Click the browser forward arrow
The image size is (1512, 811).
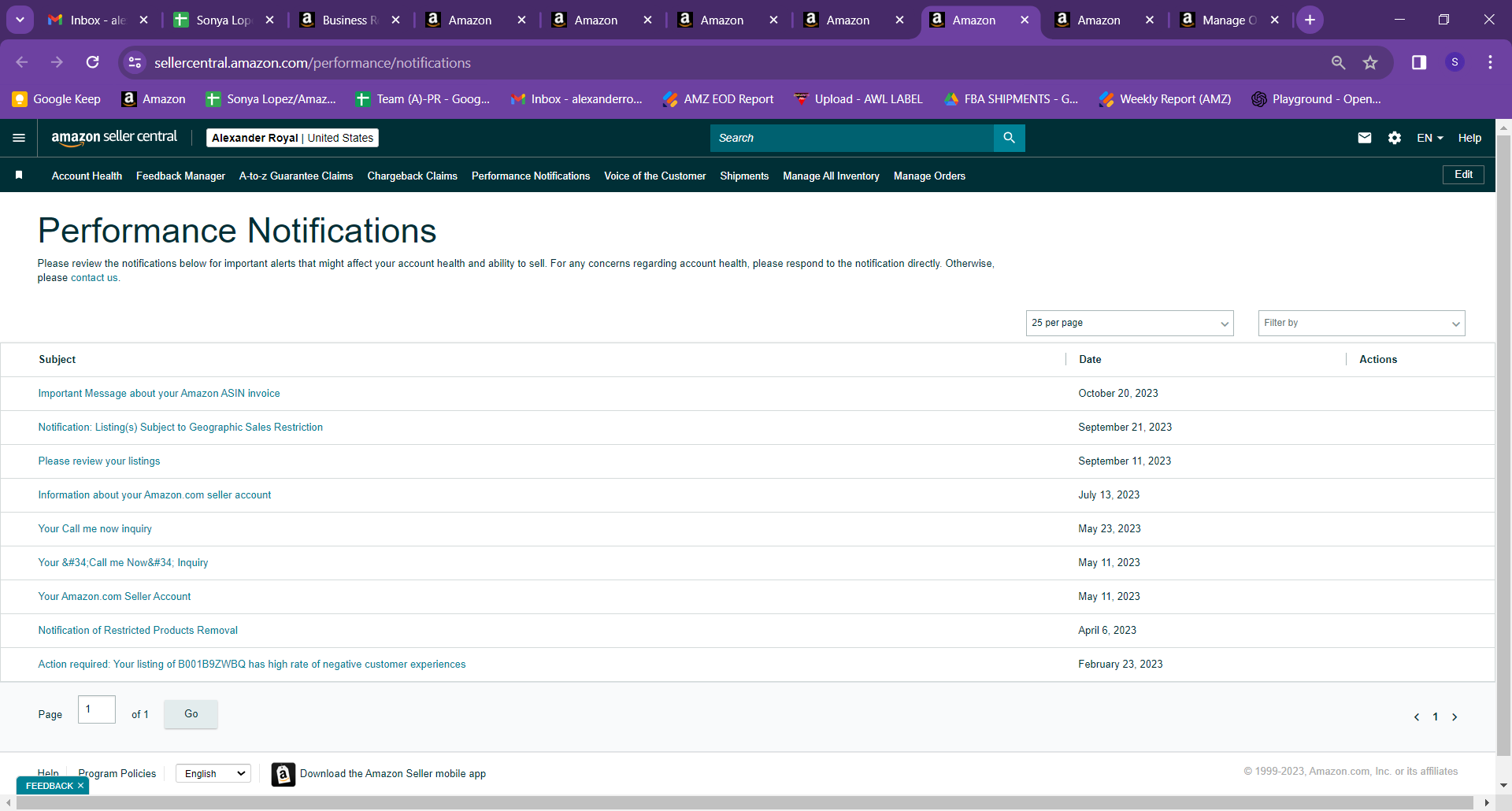coord(57,62)
